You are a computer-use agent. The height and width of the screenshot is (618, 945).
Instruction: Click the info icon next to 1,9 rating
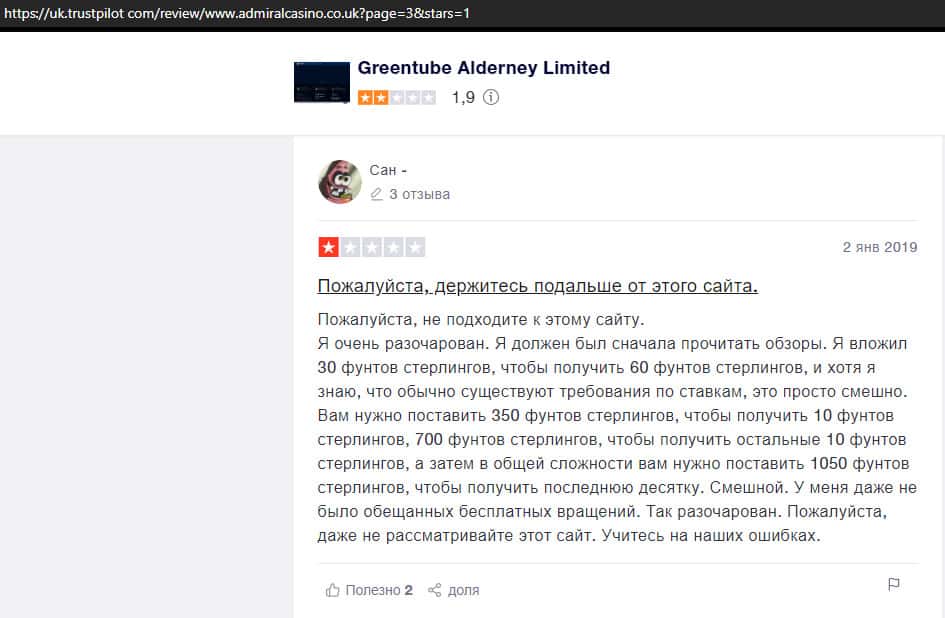(x=491, y=97)
